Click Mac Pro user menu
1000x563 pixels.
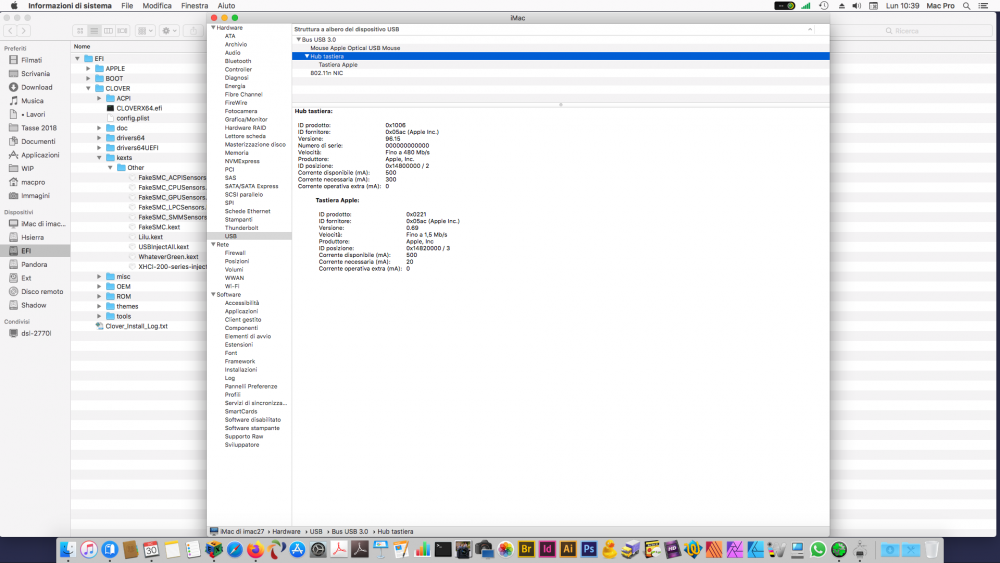coord(940,6)
